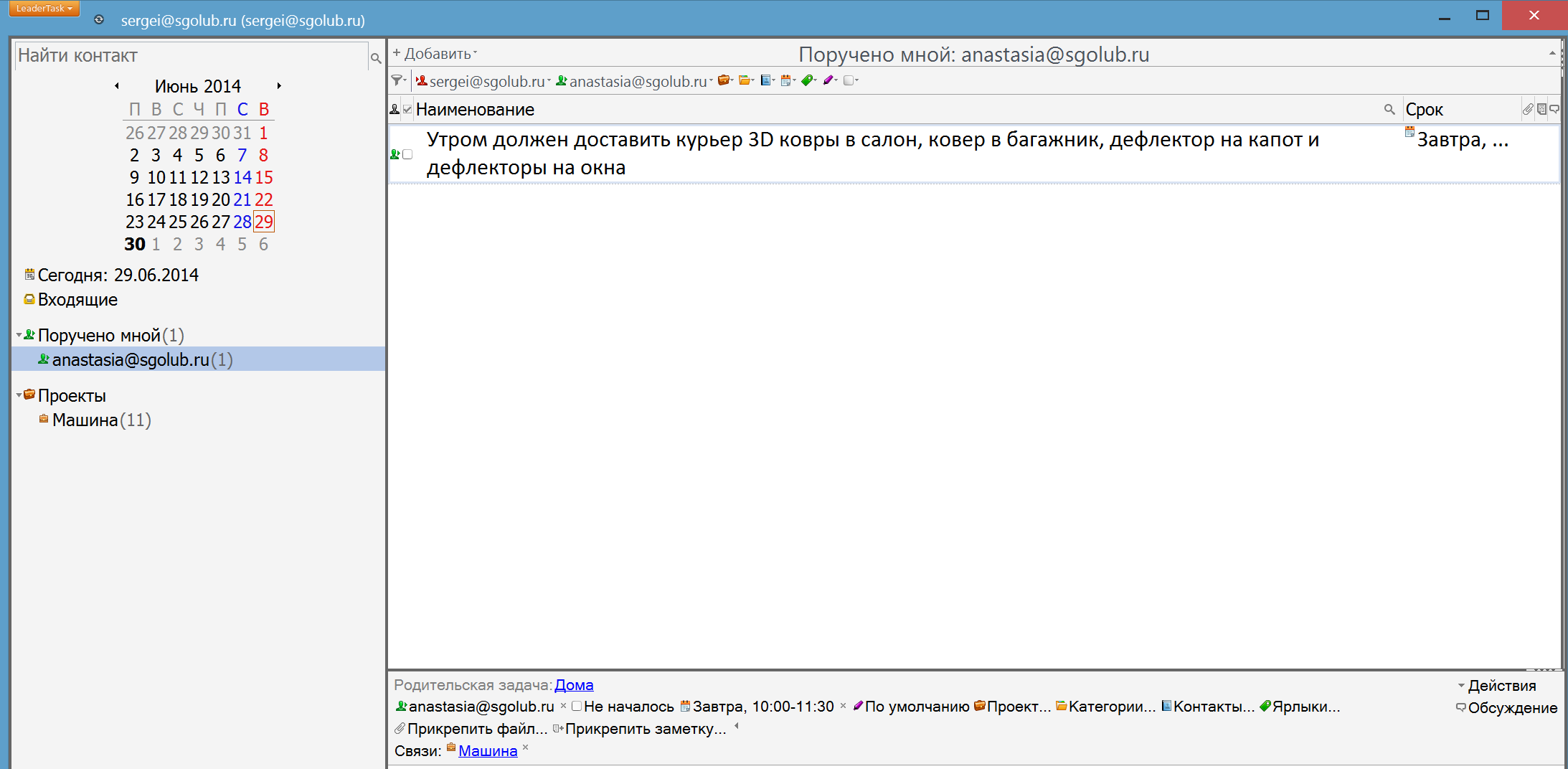
Task: Go to next month in the calendar
Action: point(279,86)
